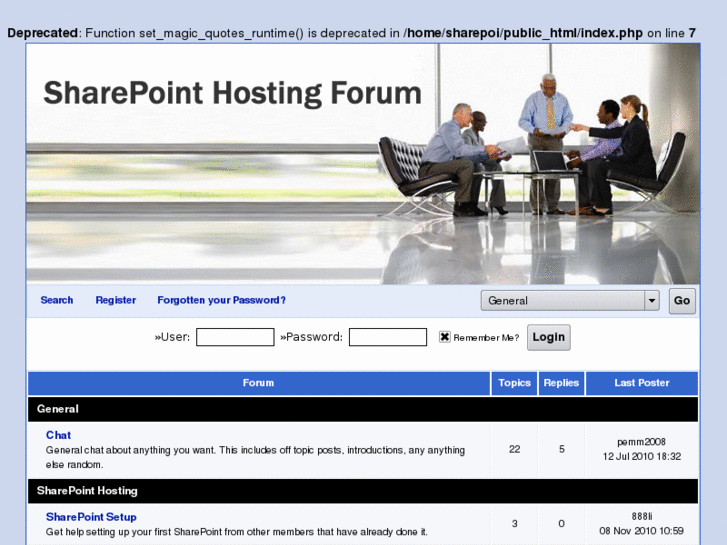Open the General forum jump dropdown
The width and height of the screenshot is (727, 545).
(x=570, y=301)
